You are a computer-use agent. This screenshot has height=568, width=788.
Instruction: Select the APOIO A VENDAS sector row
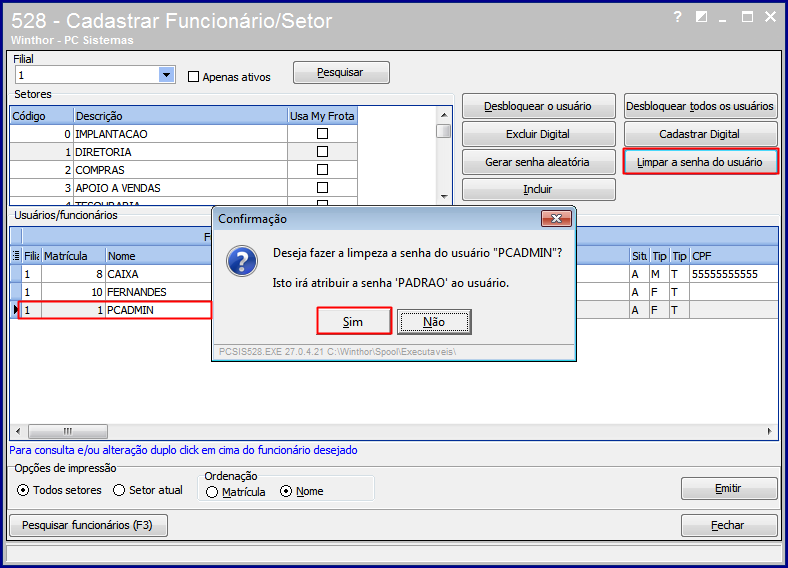(183, 188)
